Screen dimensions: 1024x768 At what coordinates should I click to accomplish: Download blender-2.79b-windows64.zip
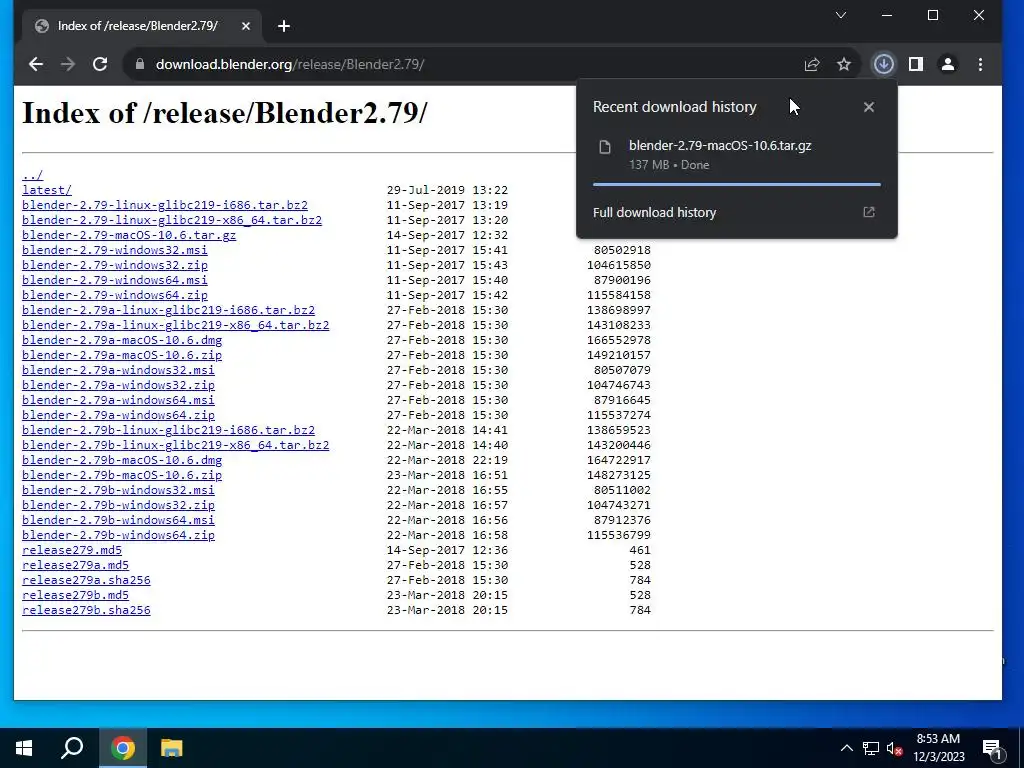coord(118,536)
